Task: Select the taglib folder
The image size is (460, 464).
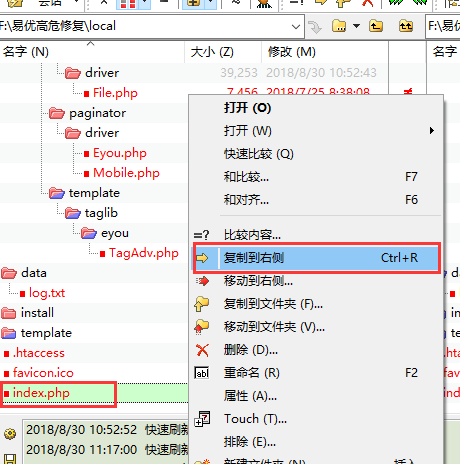Action: (91, 213)
